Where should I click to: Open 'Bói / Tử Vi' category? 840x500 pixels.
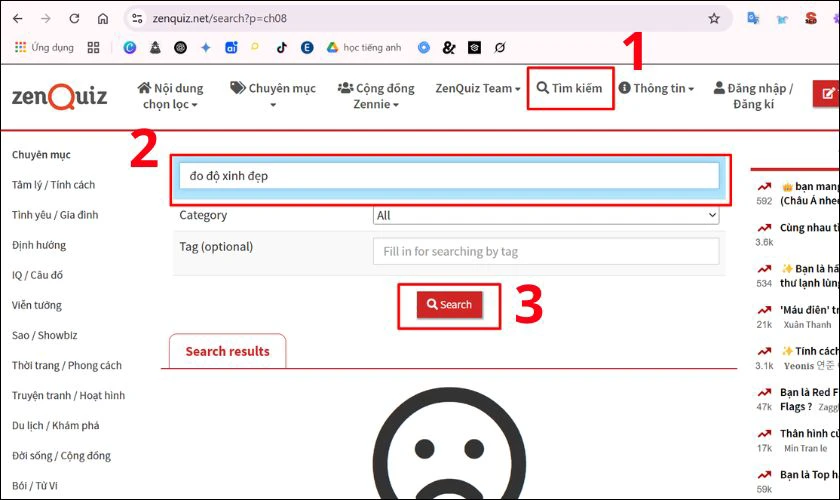(x=35, y=486)
